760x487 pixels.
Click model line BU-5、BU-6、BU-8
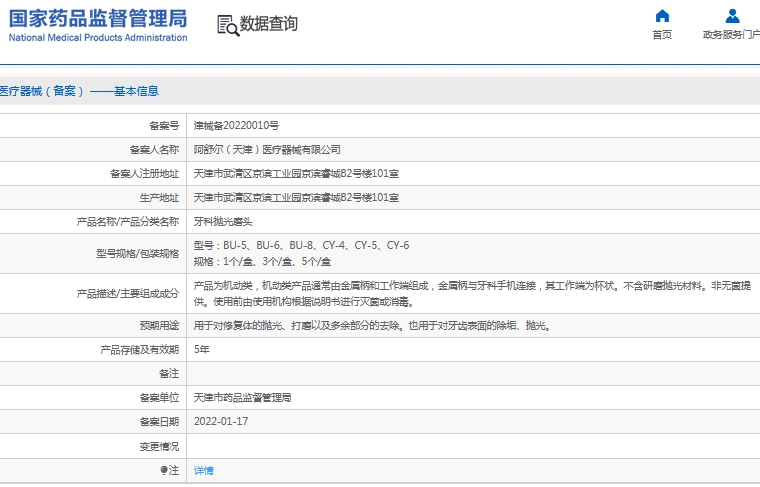301,245
